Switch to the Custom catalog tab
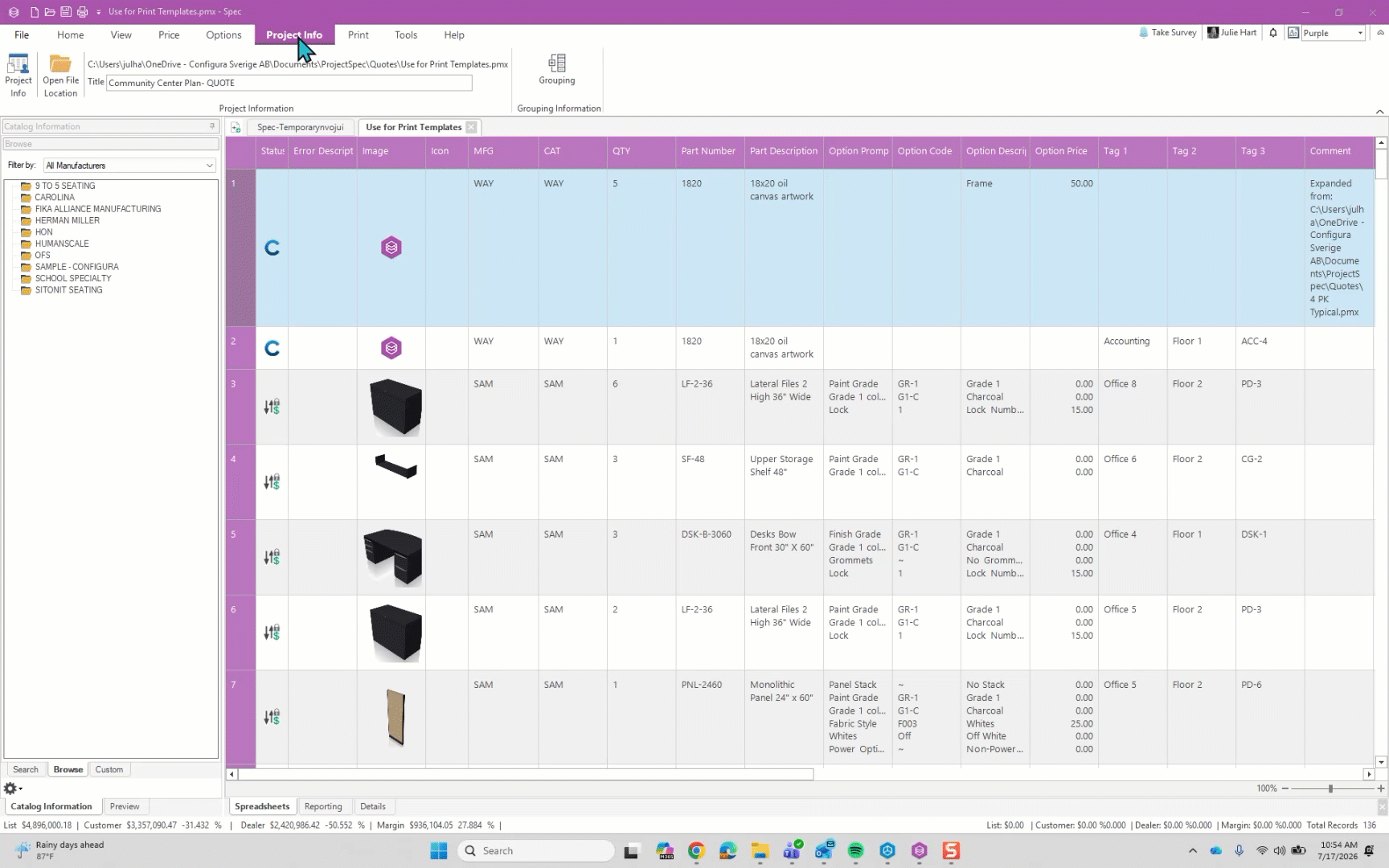Viewport: 1389px width, 868px height. pos(109,769)
